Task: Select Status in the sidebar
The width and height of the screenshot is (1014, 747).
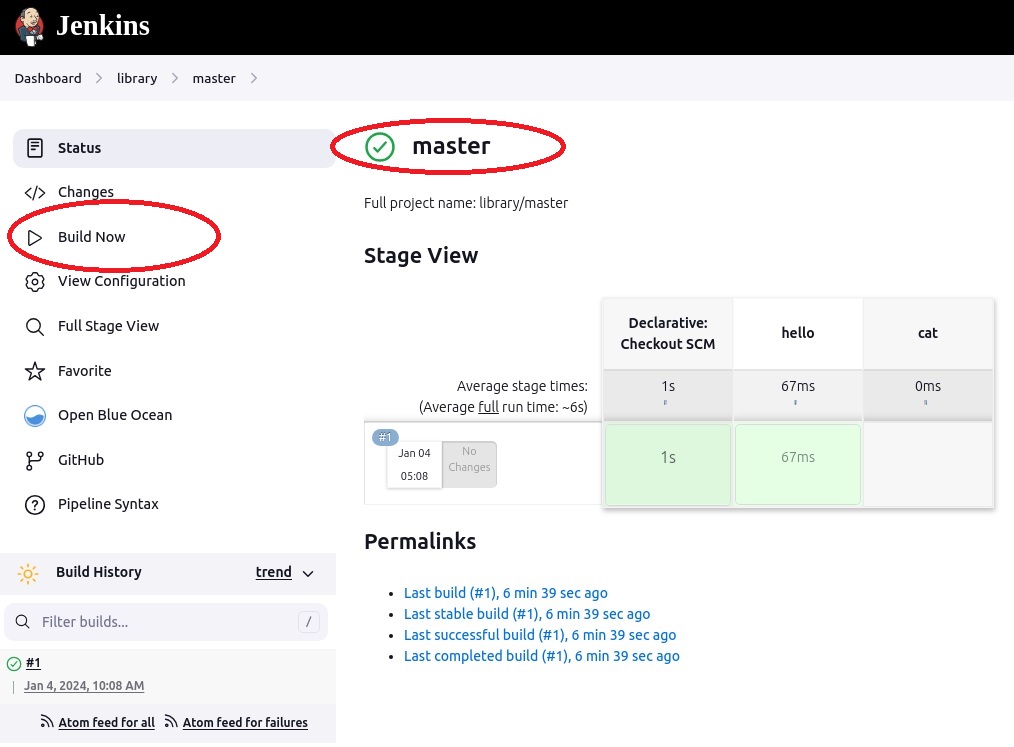Action: point(174,148)
